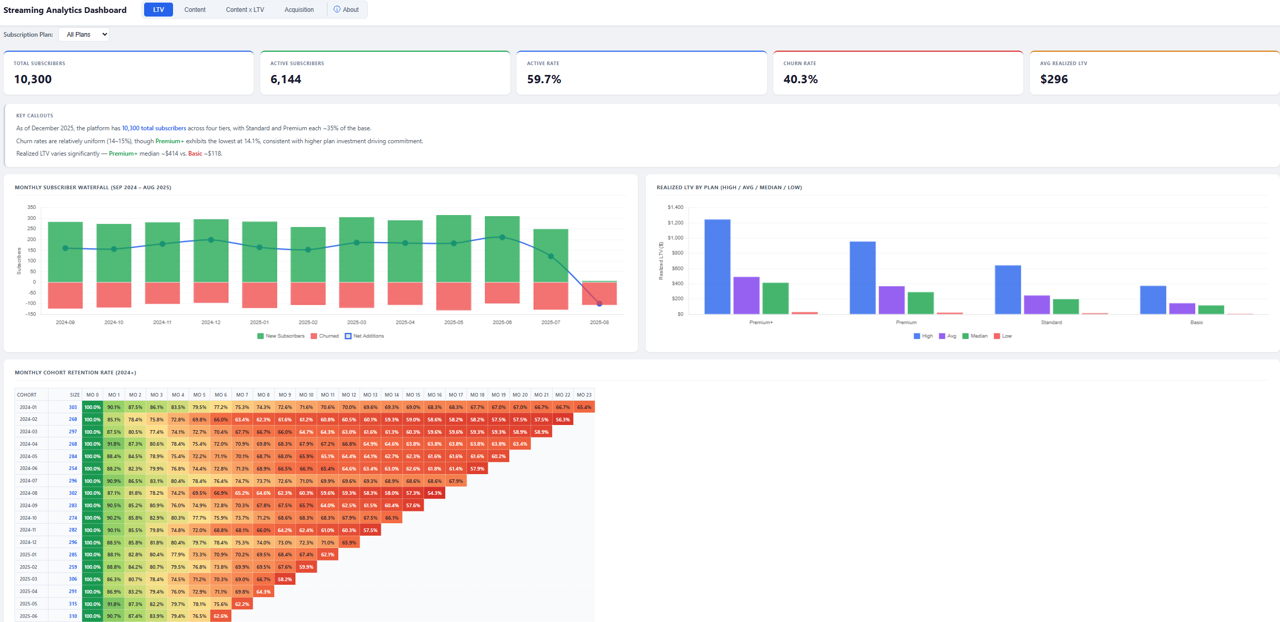Image resolution: width=1280 pixels, height=622 pixels.
Task: Click the Avg Realized LTV card
Action: pyautogui.click(x=1154, y=73)
